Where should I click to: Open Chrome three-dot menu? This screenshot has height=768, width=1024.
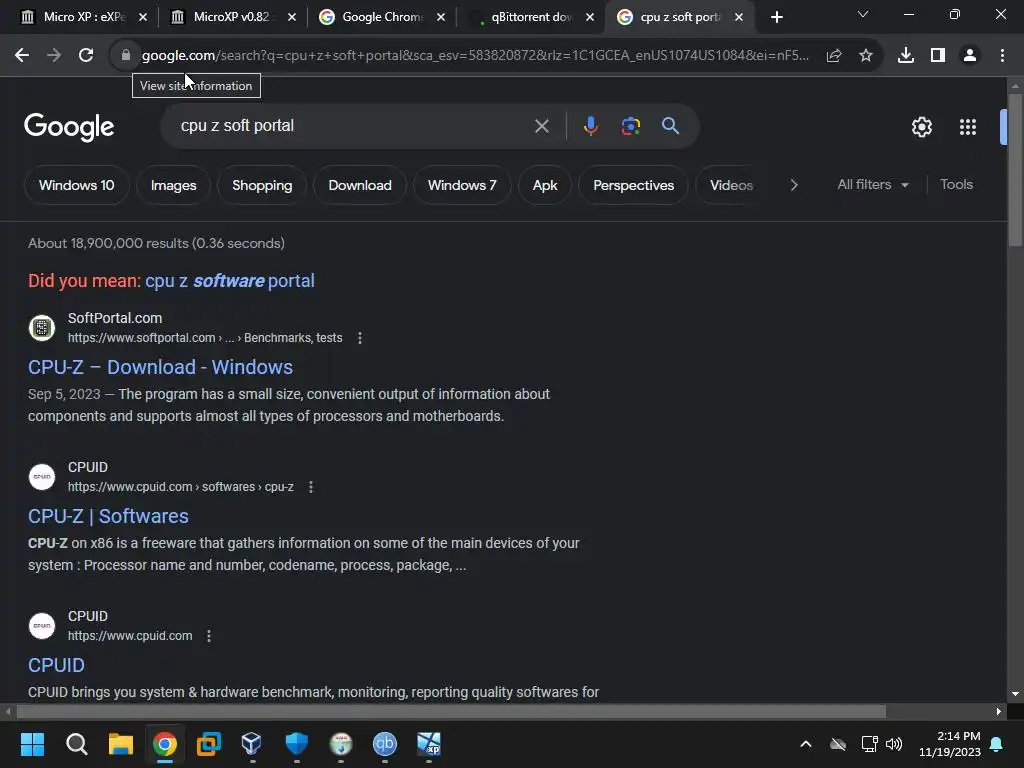[1002, 56]
